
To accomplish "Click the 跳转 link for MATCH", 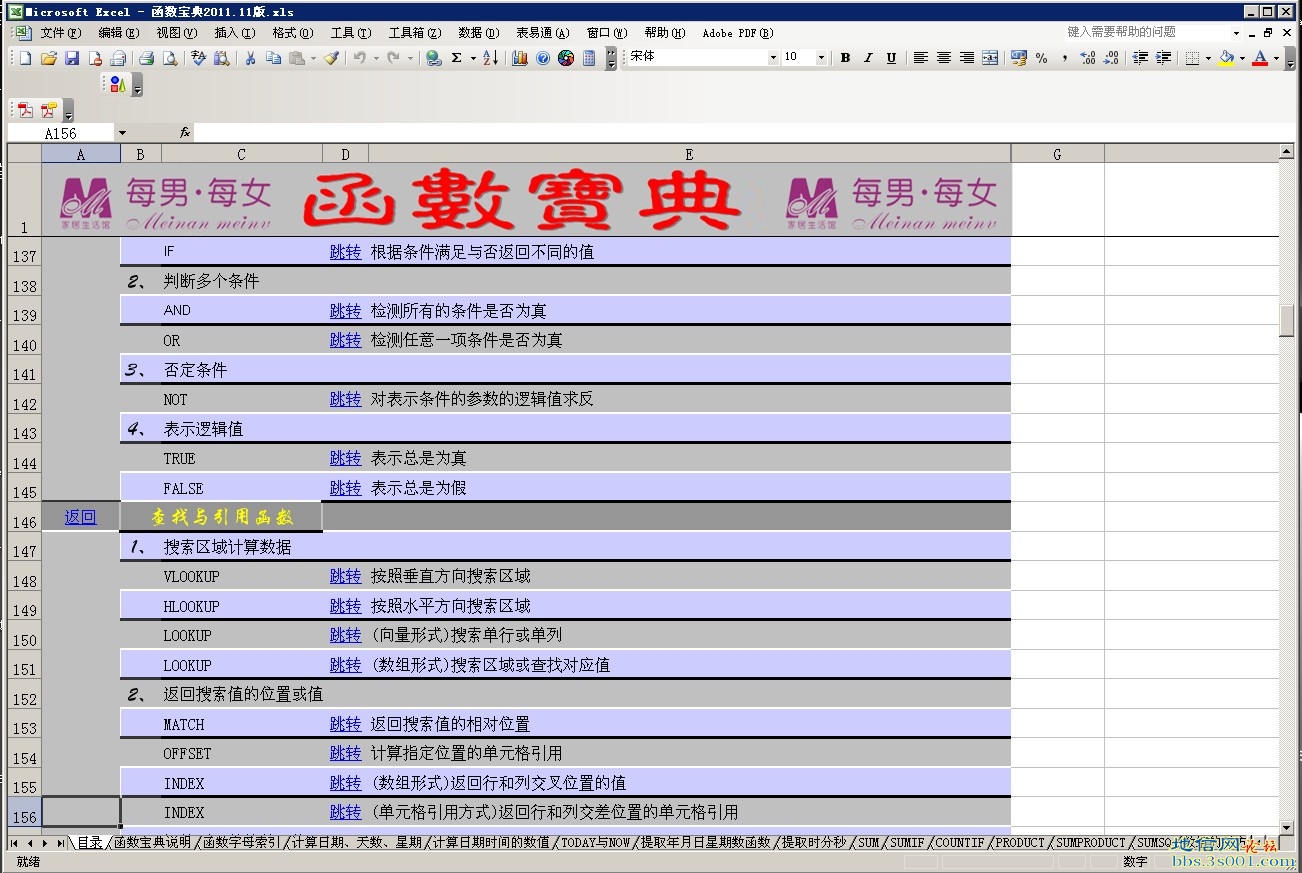I will [345, 724].
